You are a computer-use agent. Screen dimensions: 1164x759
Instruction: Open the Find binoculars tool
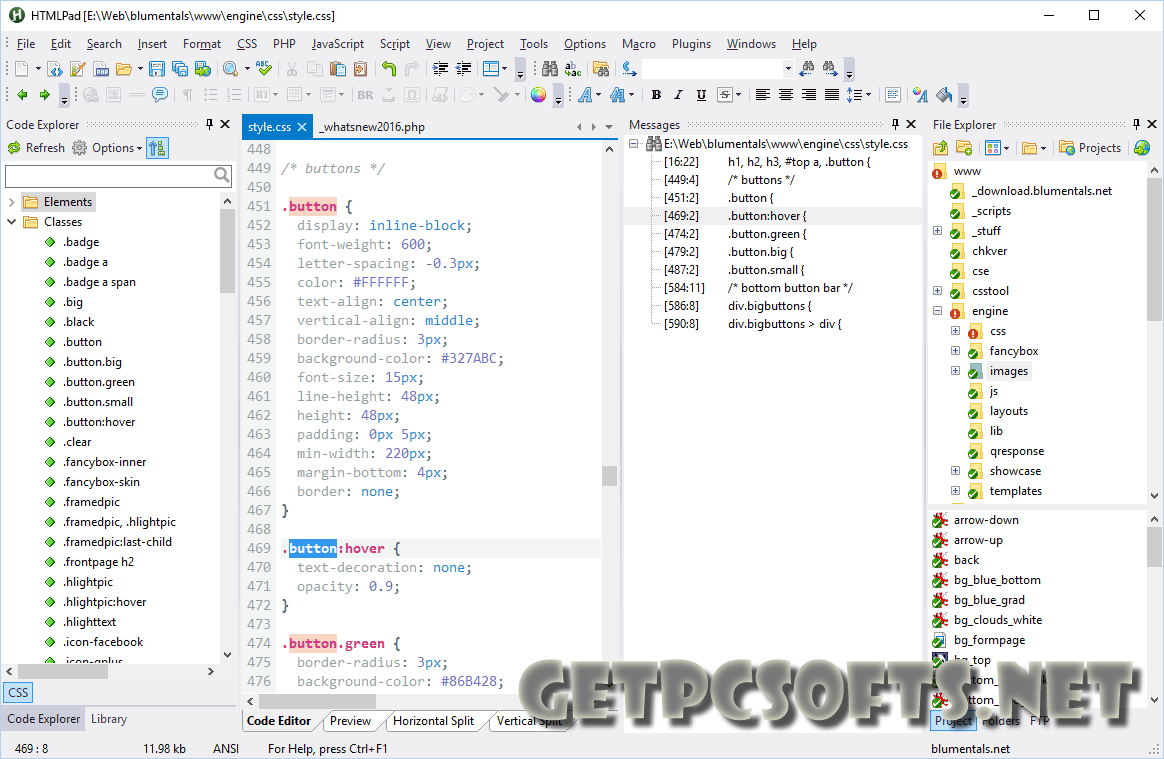tap(549, 69)
